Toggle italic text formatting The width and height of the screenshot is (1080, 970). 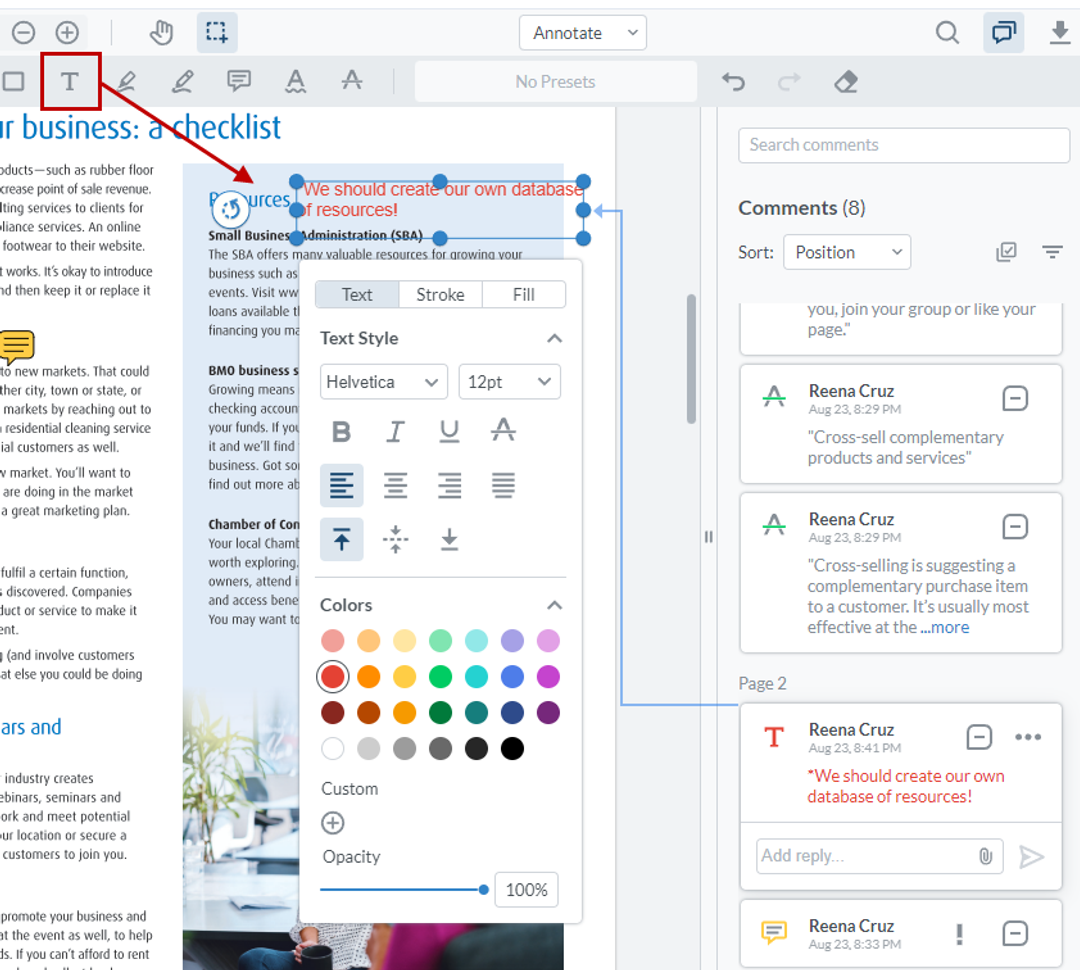click(x=395, y=431)
